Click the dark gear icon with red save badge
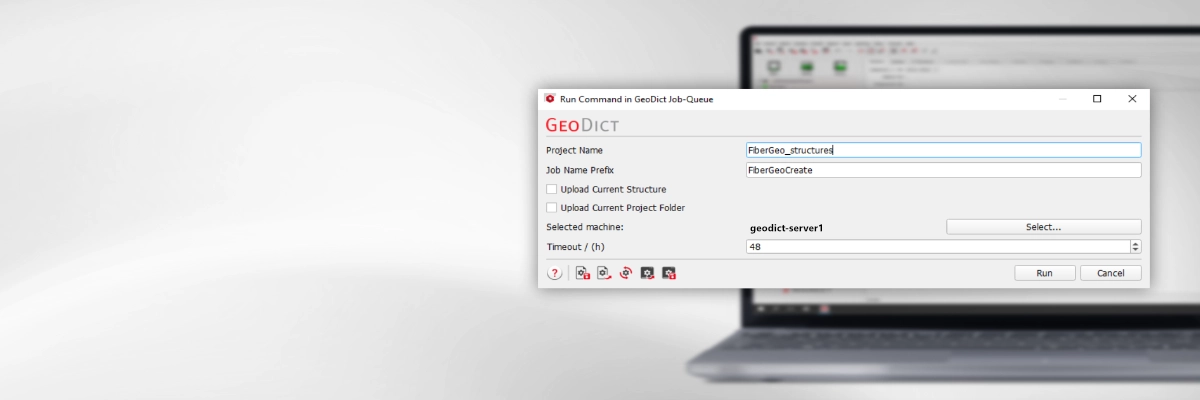The height and width of the screenshot is (400, 1200). [x=670, y=273]
